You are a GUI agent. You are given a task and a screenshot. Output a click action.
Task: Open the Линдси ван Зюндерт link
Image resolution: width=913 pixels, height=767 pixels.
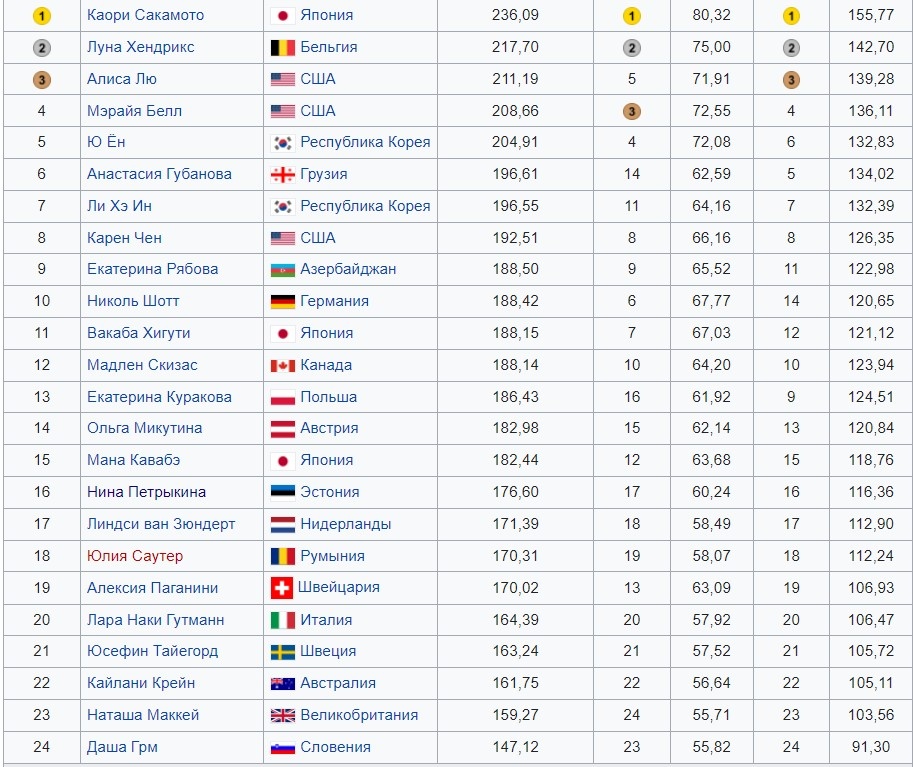[x=161, y=524]
